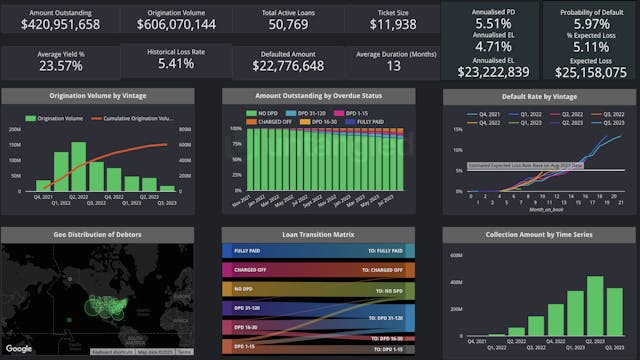Select the NO DPD source node in Sankey

(x=227, y=289)
